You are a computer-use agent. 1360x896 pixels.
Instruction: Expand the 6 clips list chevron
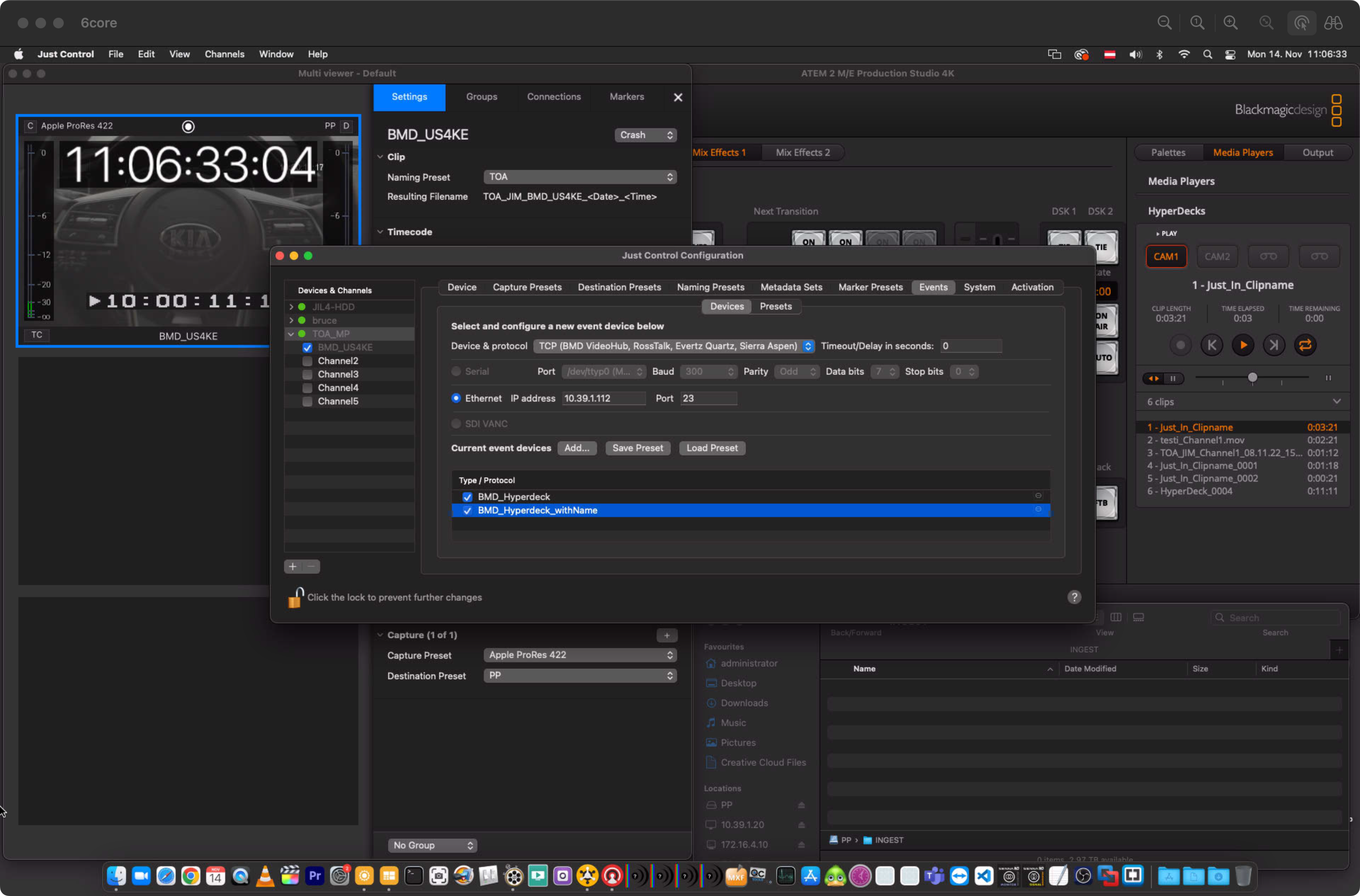tap(1337, 402)
